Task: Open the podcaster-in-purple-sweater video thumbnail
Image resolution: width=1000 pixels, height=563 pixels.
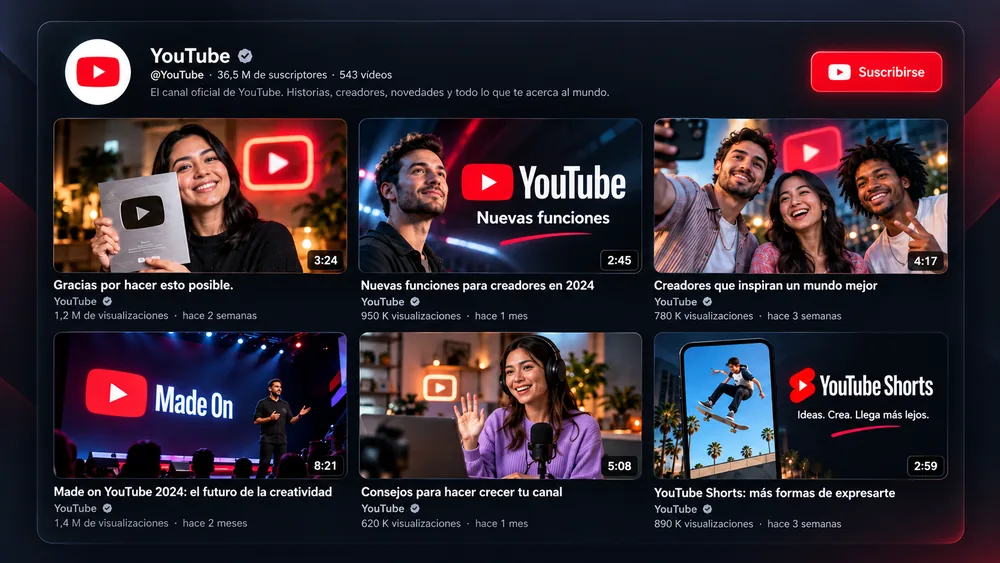Action: (x=500, y=406)
